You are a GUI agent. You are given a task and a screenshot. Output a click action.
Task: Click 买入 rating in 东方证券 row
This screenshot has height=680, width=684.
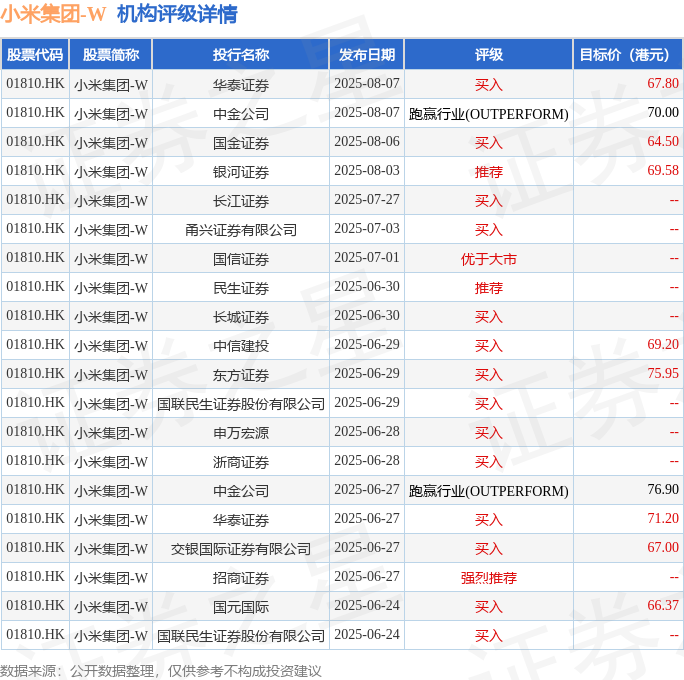489,375
